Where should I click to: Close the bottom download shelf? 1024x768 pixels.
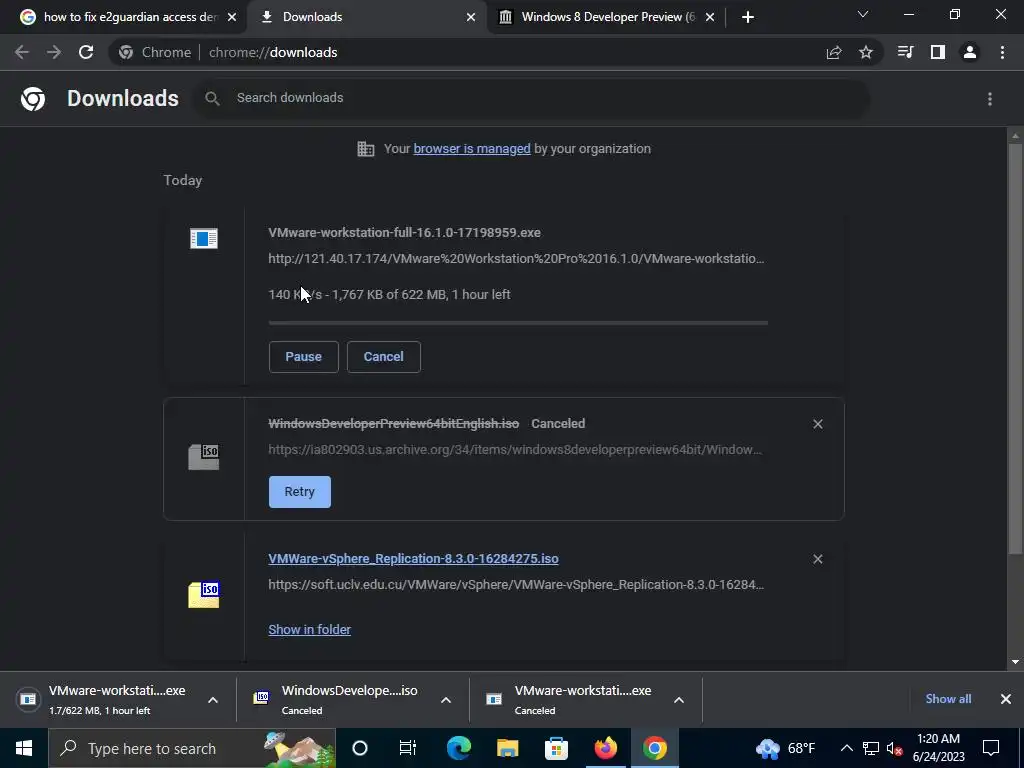click(1006, 699)
